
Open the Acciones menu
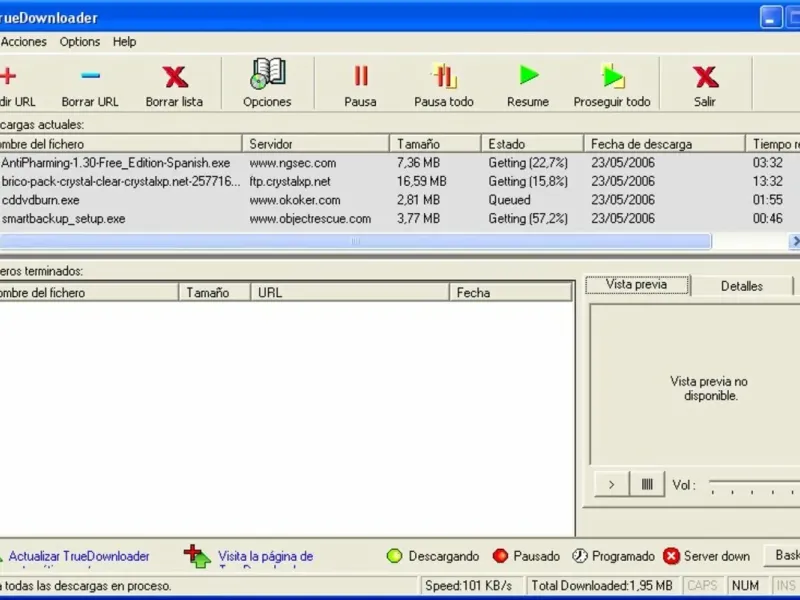point(24,42)
